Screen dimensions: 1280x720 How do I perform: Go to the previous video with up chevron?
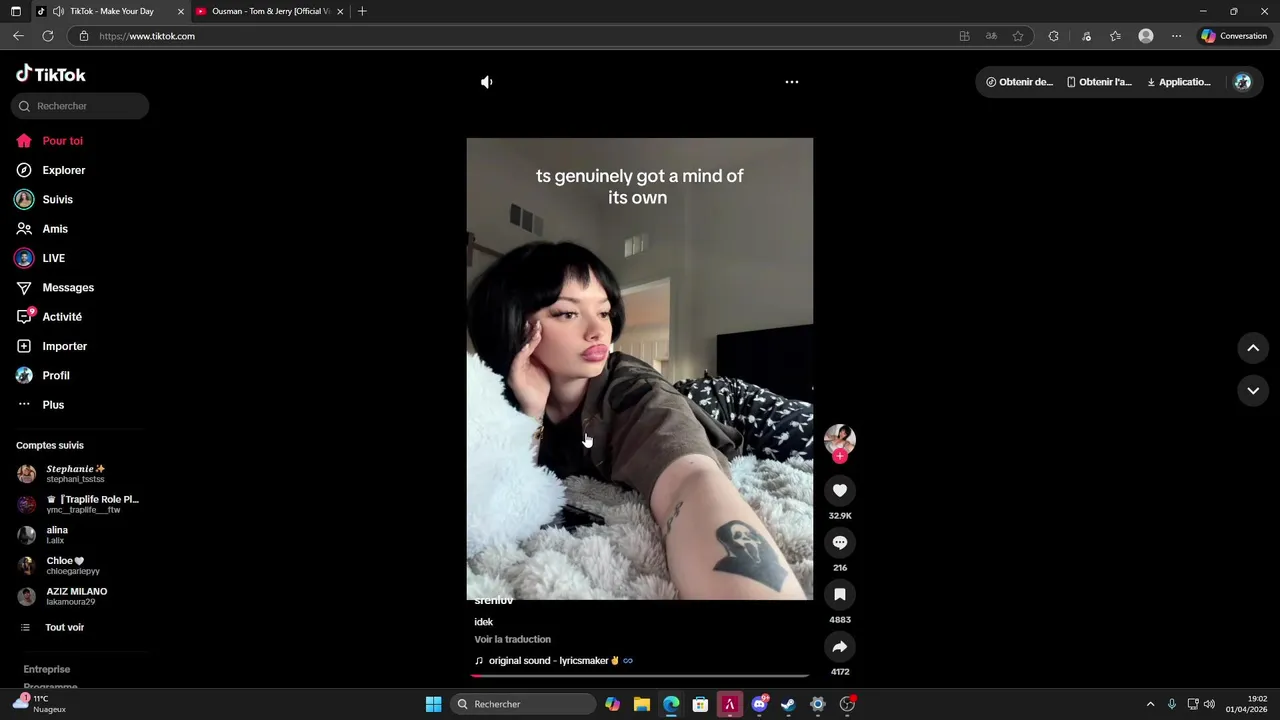tap(1253, 347)
